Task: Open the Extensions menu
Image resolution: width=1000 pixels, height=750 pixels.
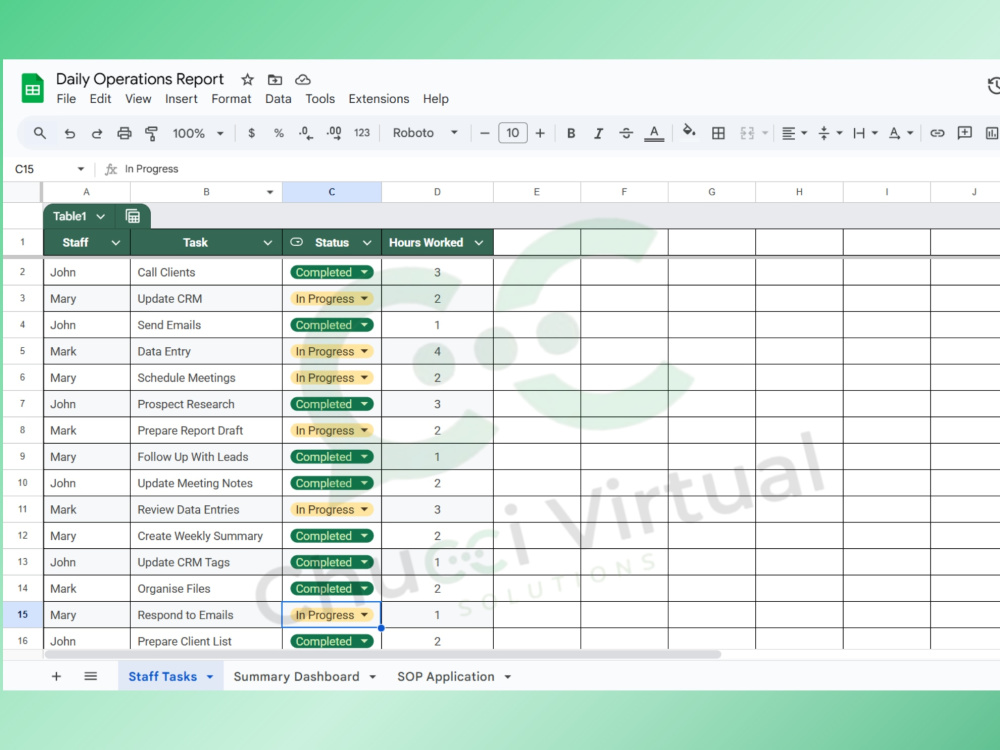Action: coord(379,99)
